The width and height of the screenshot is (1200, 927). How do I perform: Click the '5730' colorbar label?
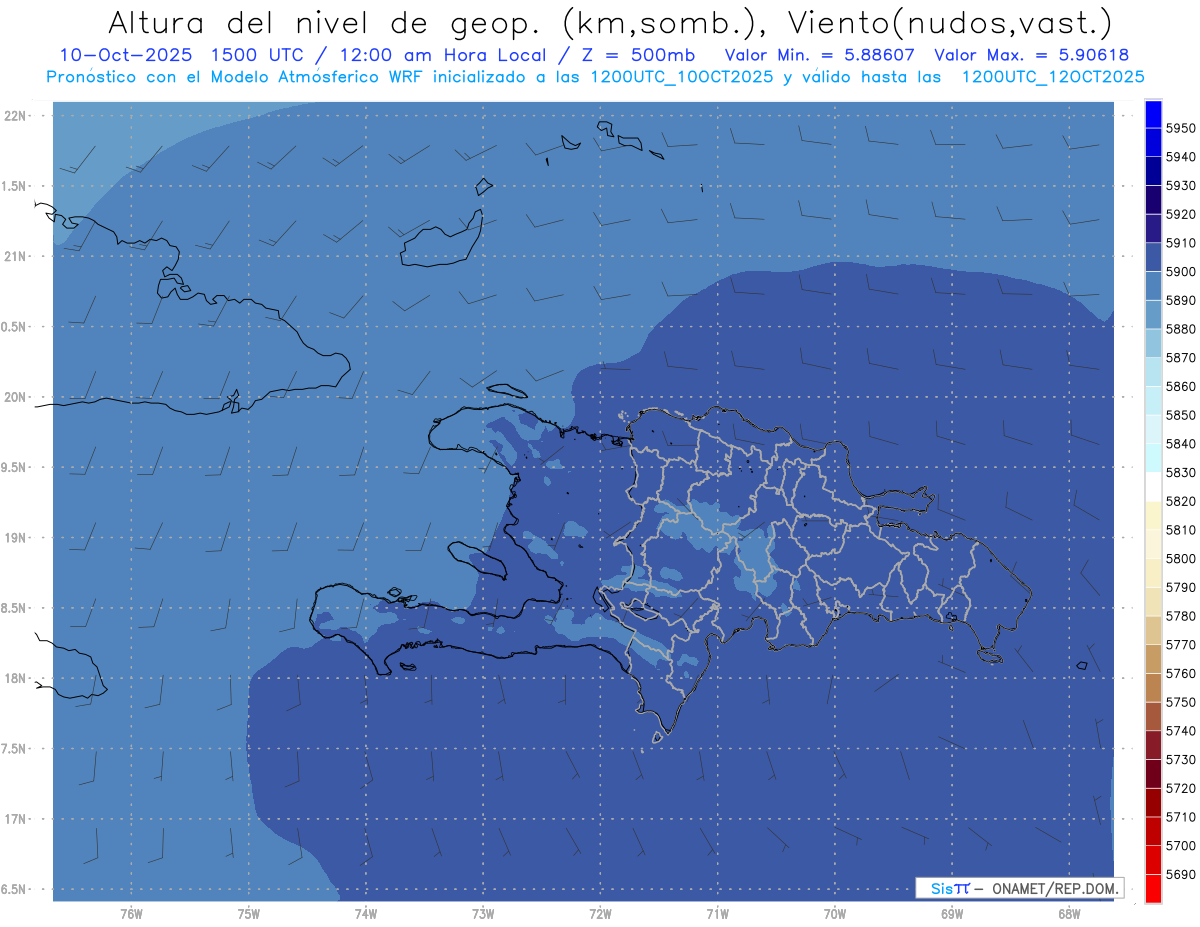click(x=1180, y=759)
